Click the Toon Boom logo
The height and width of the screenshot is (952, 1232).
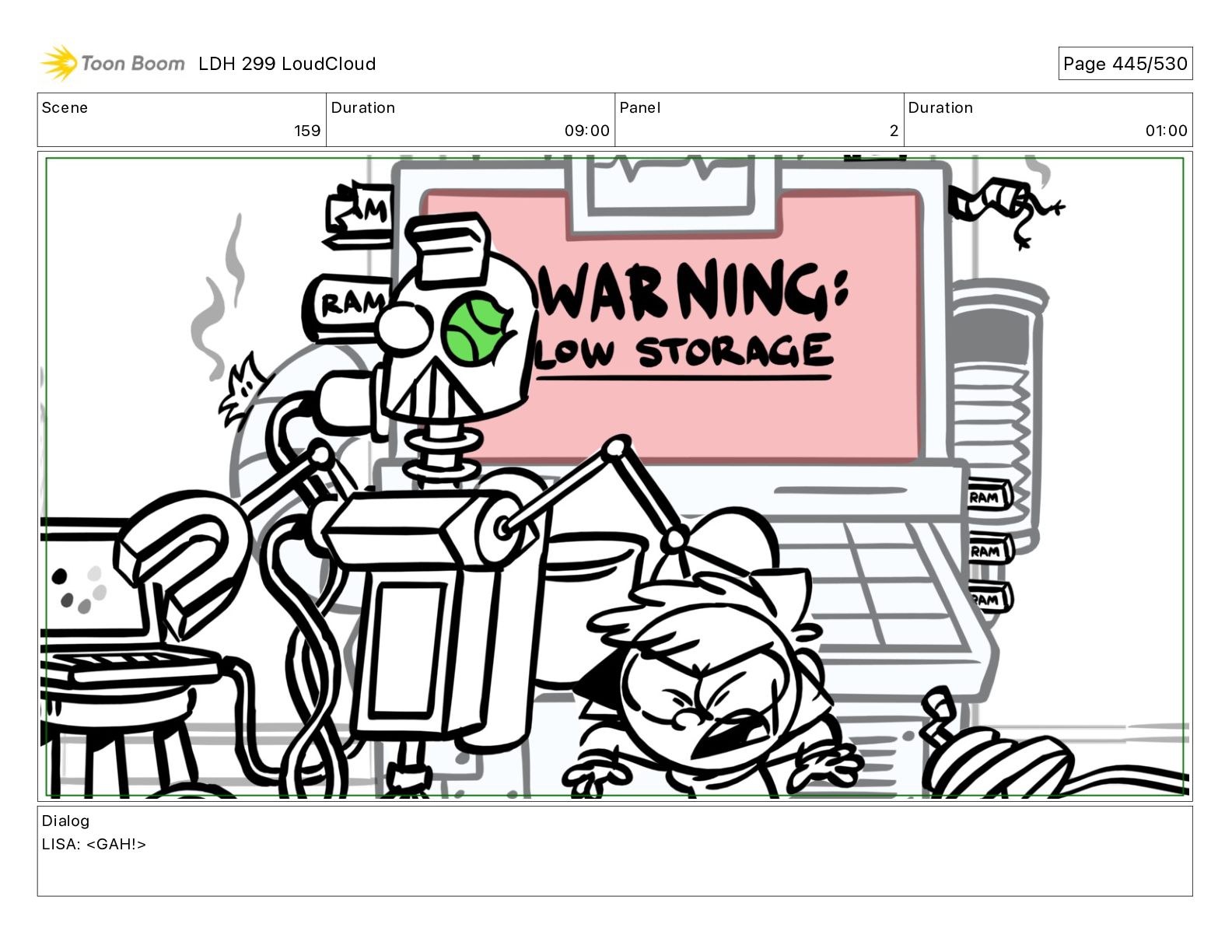point(113,63)
